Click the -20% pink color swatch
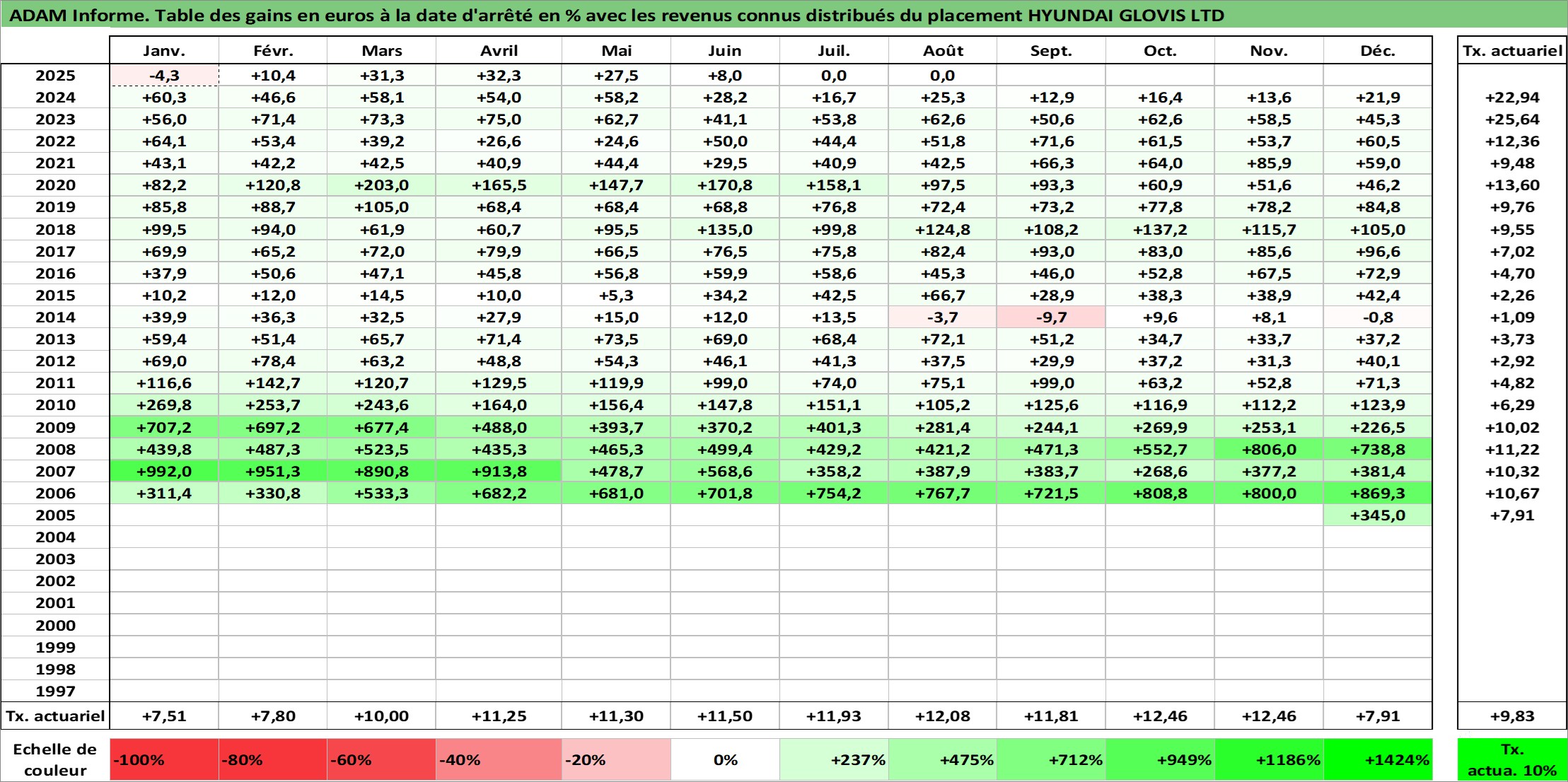1568x782 pixels. (x=617, y=760)
